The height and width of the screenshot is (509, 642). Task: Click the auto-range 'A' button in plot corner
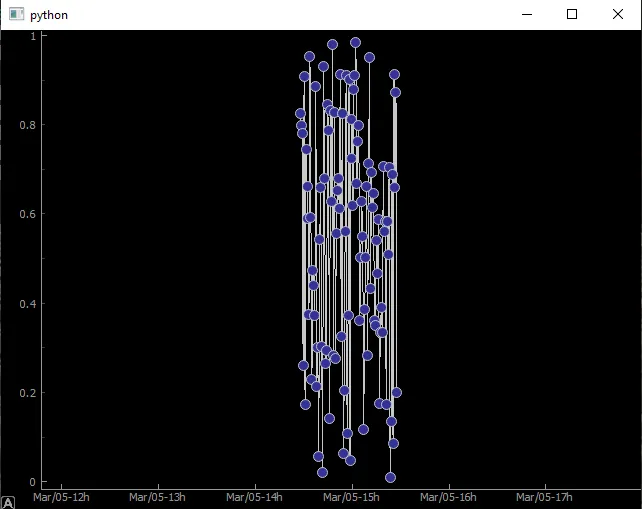[x=8, y=502]
